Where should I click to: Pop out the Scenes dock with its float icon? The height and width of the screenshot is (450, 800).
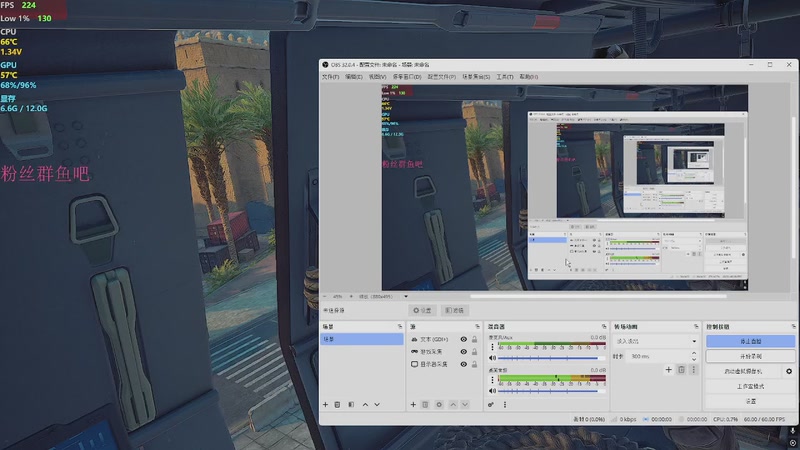(400, 327)
